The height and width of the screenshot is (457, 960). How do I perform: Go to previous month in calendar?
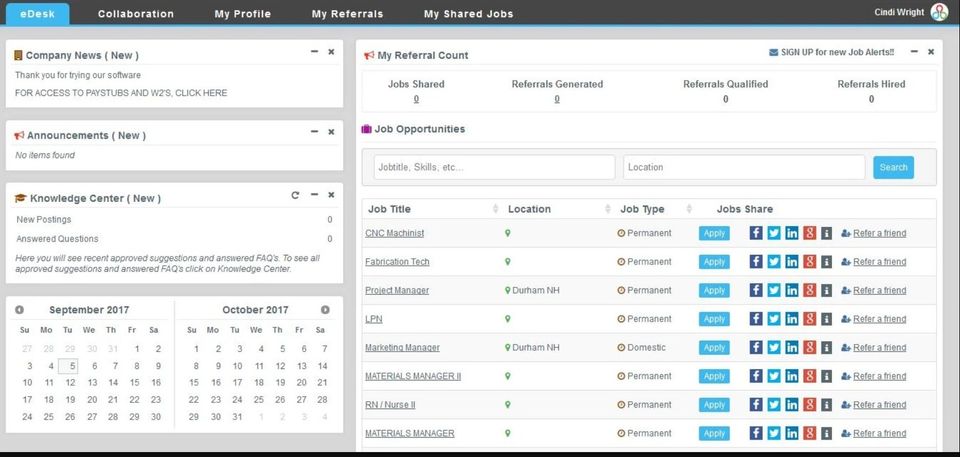(x=20, y=310)
